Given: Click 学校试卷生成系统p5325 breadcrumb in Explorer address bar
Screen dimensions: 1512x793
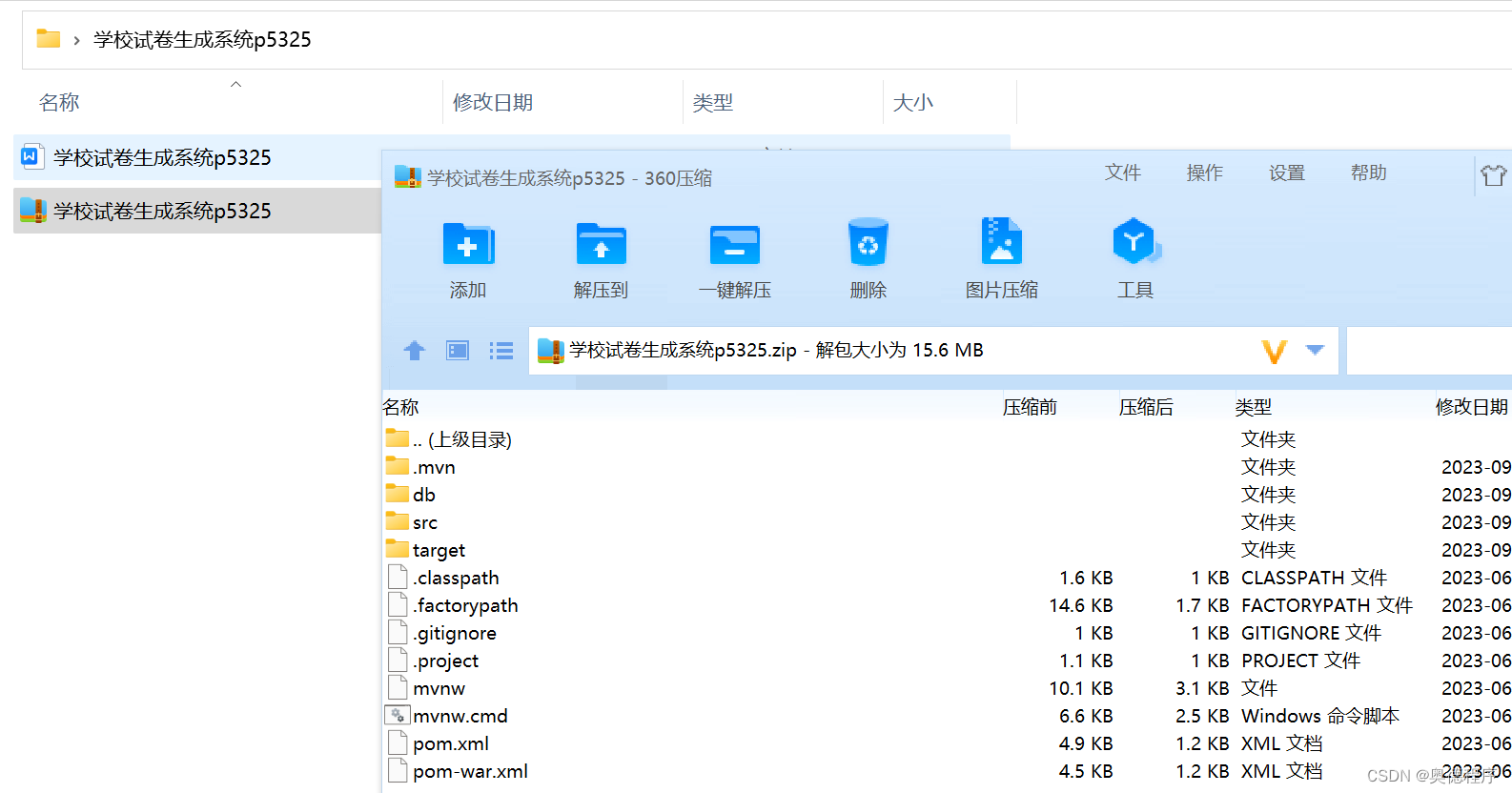Looking at the screenshot, I should pos(202,39).
